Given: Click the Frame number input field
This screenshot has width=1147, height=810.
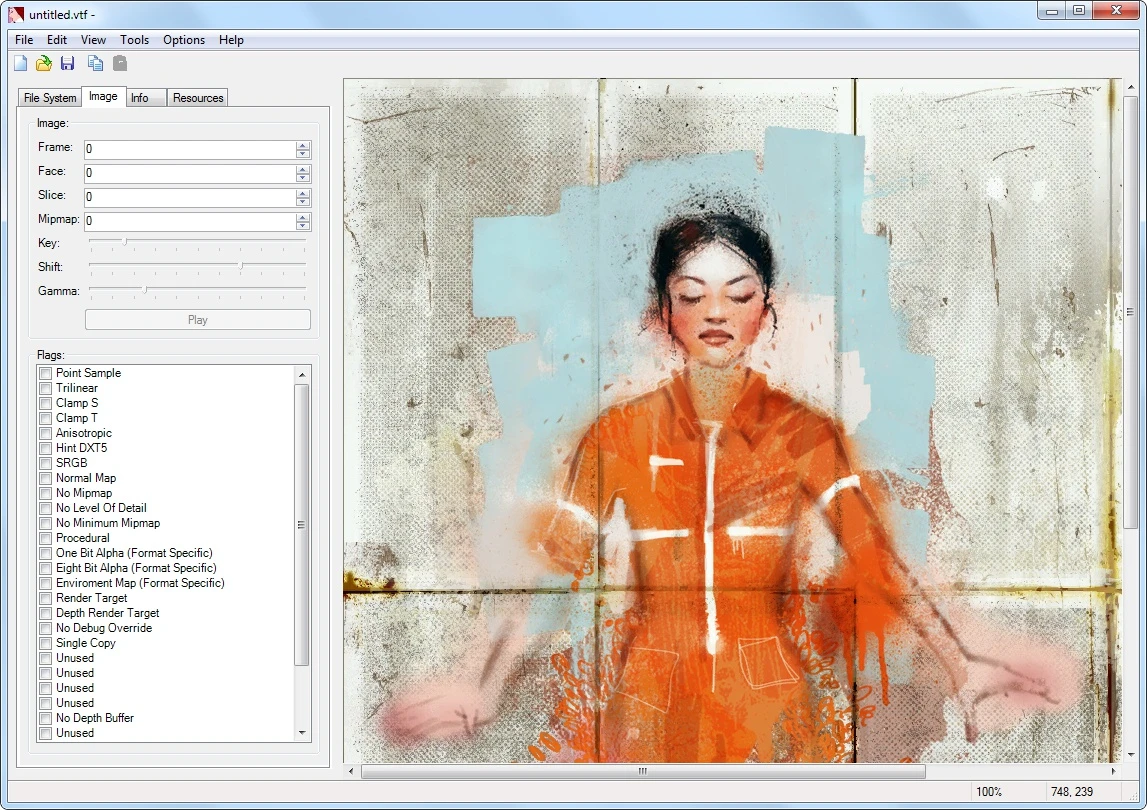Looking at the screenshot, I should [190, 149].
